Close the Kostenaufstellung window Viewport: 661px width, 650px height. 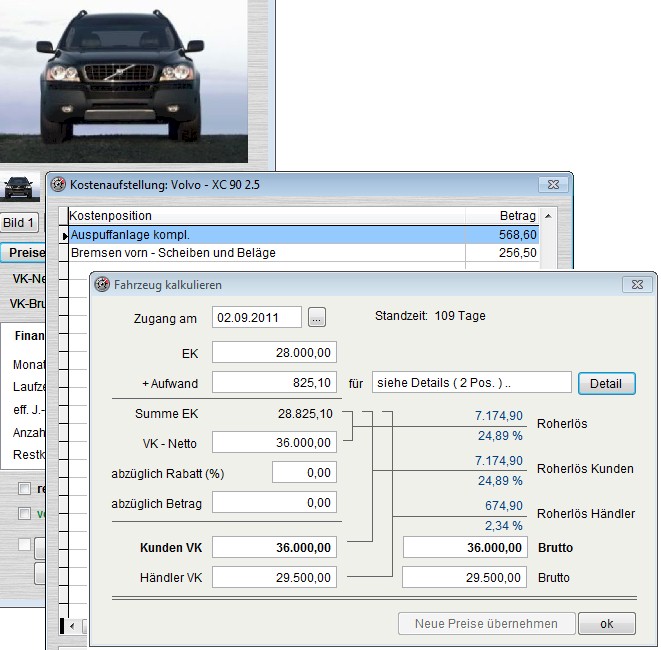[x=552, y=185]
